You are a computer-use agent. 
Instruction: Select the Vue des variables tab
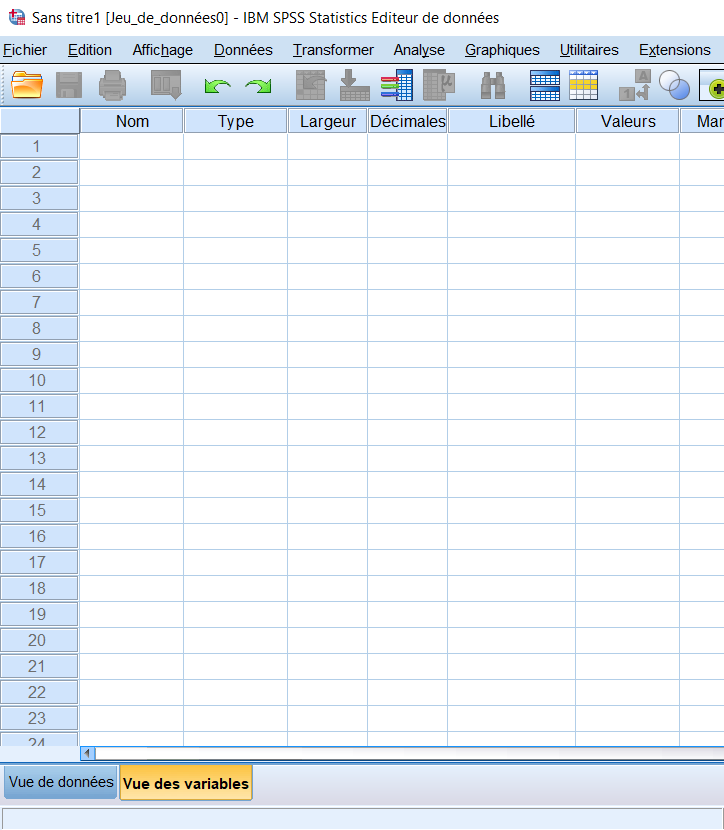pos(186,783)
